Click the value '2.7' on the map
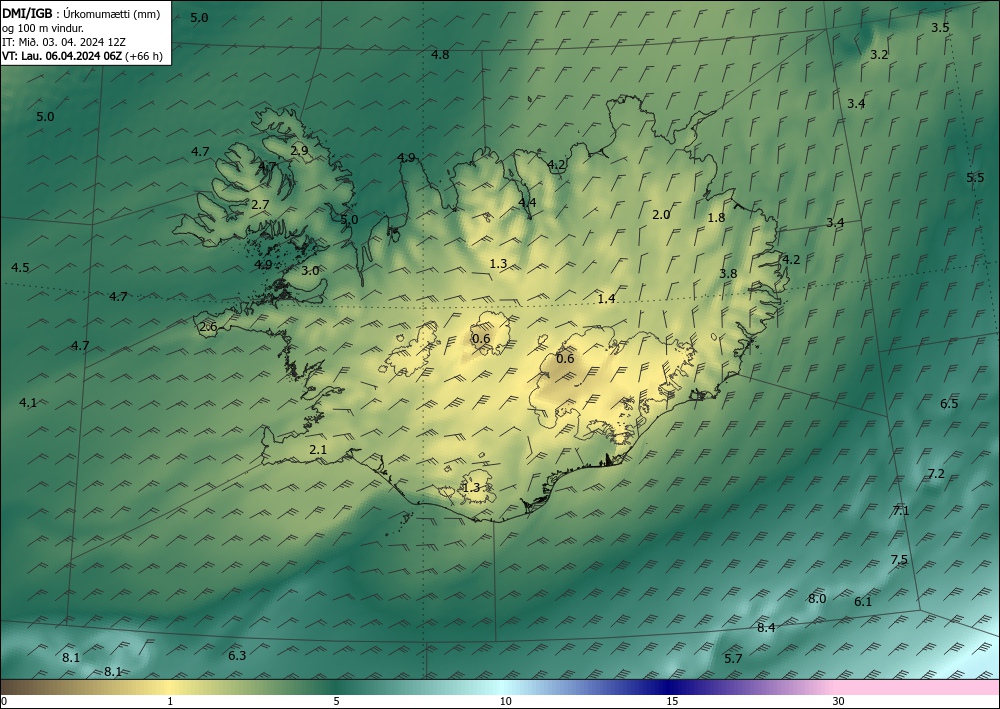 coord(260,205)
